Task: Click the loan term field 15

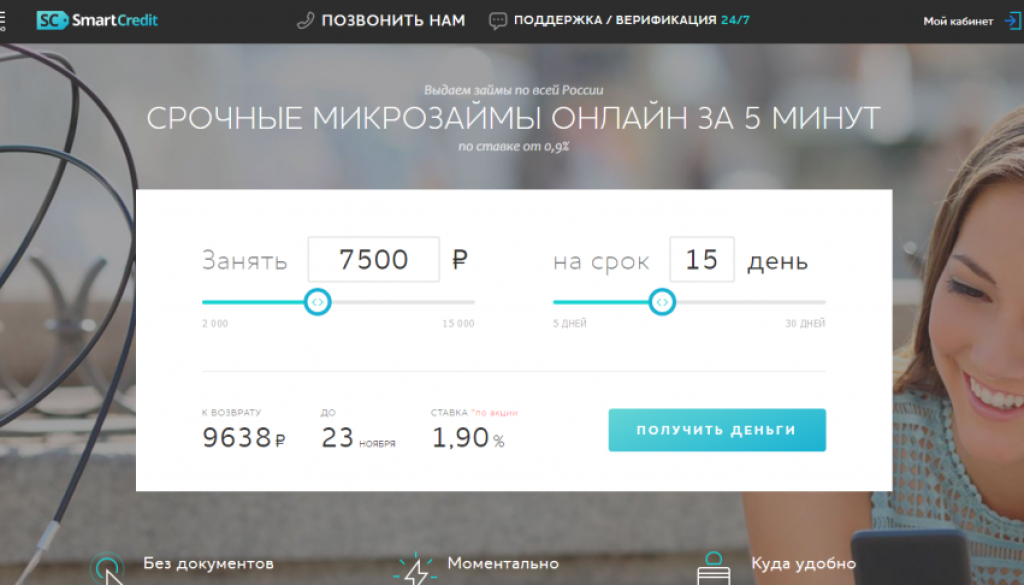Action: click(701, 259)
